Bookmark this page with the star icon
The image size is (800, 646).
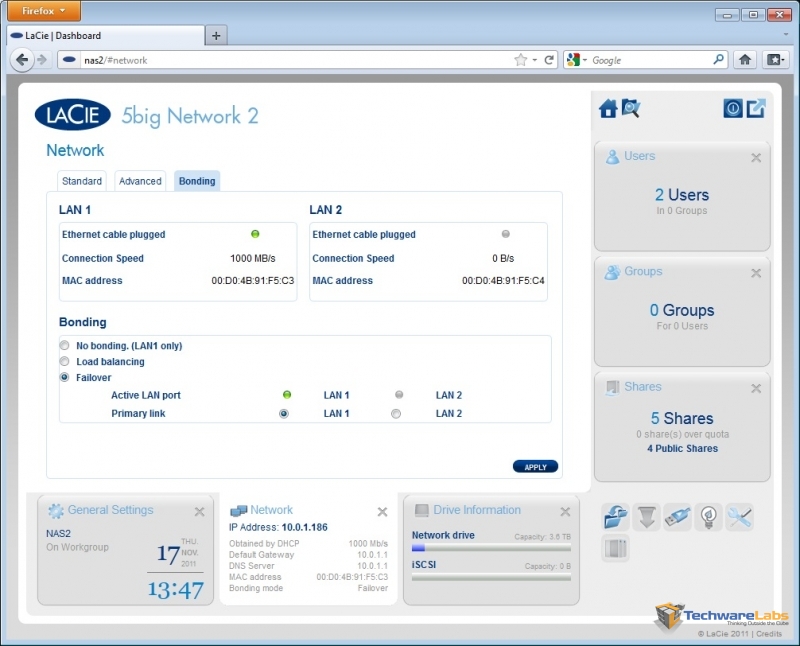click(x=520, y=60)
